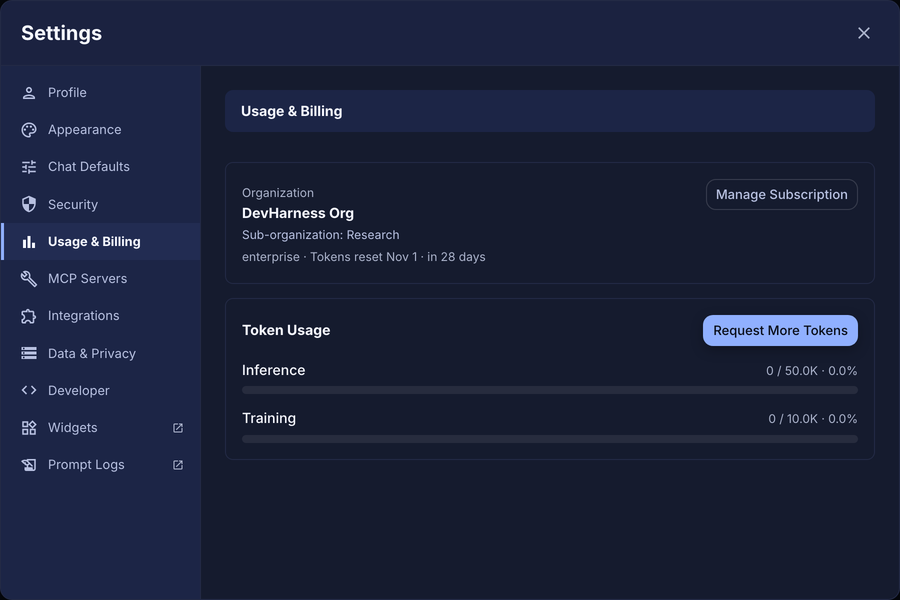Screen dimensions: 900x600
Task: Click the Developer code brackets icon
Action: coord(29,390)
